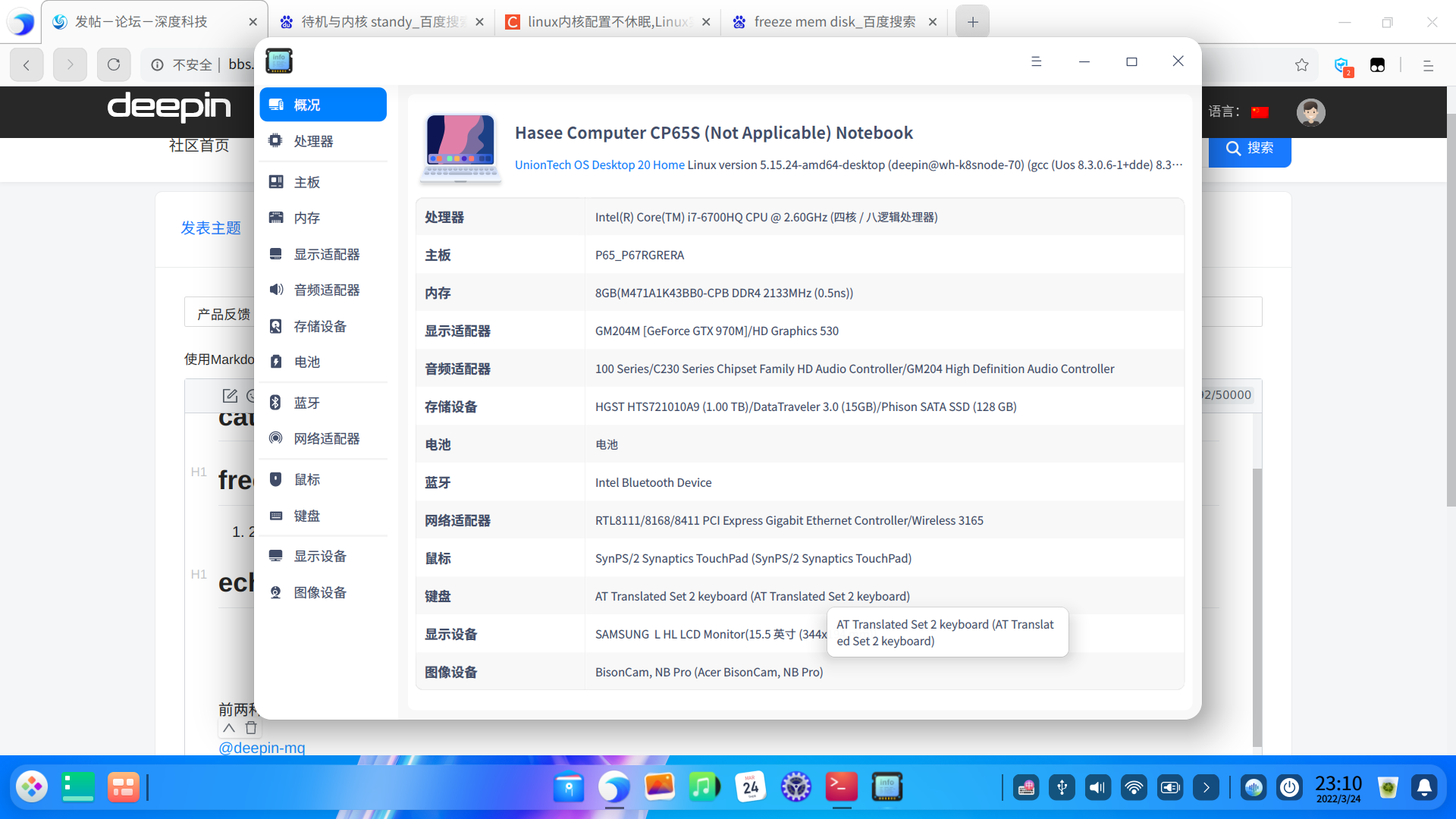This screenshot has width=1456, height=819.
Task: Open 音频适配器 audio adapter section
Action: pos(326,290)
